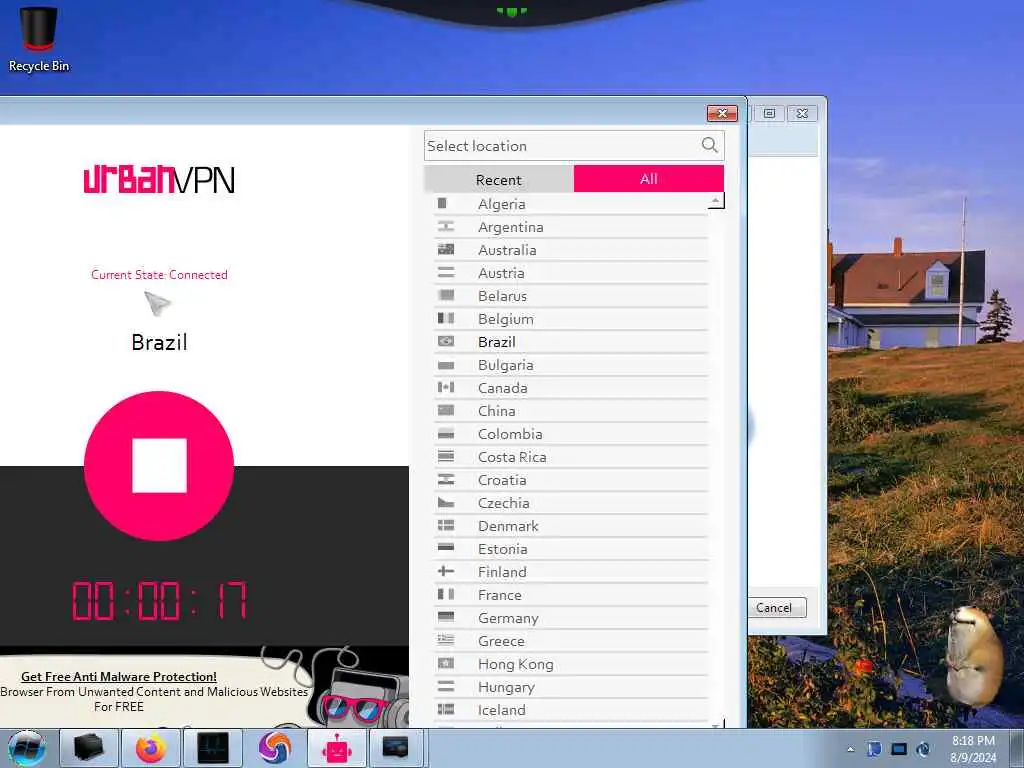Select Belgium from the list
This screenshot has width=1024, height=768.
tap(571, 319)
